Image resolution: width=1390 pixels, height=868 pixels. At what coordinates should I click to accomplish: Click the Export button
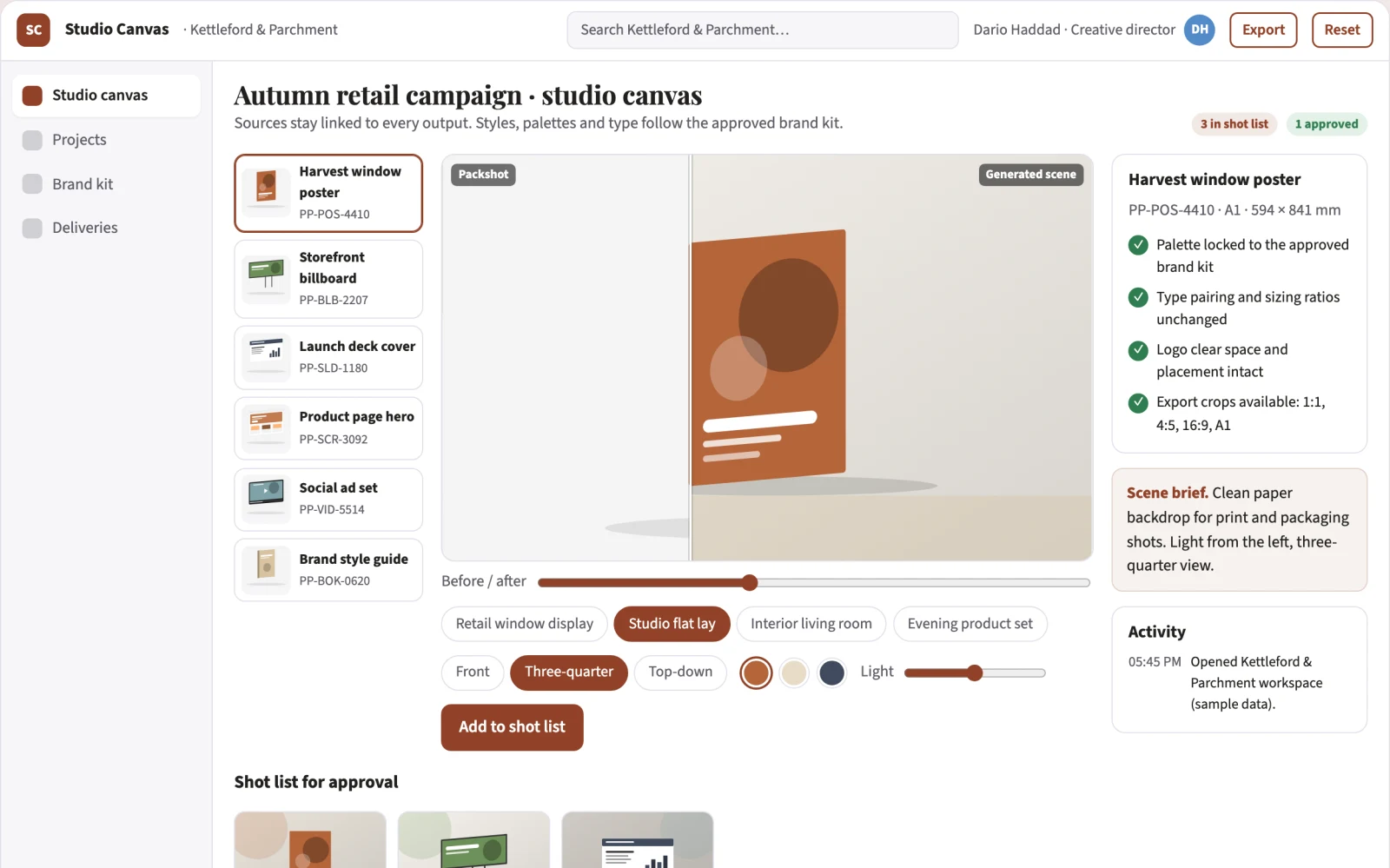[1263, 30]
